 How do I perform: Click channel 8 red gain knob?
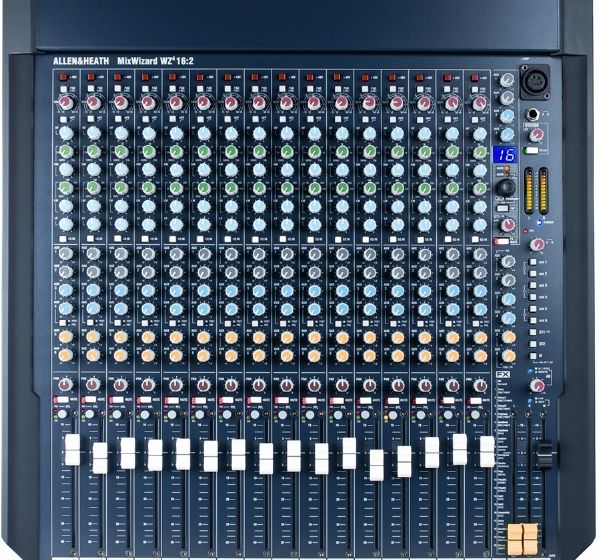[259, 103]
